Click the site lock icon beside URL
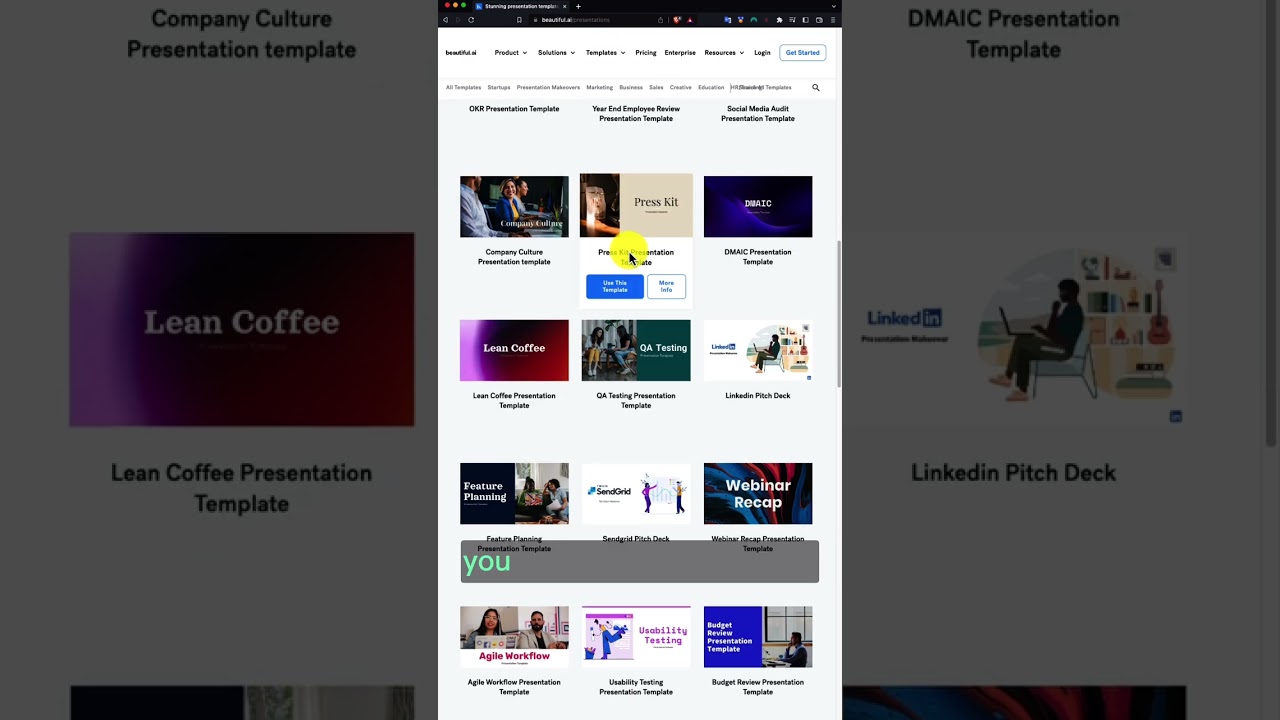Viewport: 1280px width, 720px height. click(x=535, y=20)
